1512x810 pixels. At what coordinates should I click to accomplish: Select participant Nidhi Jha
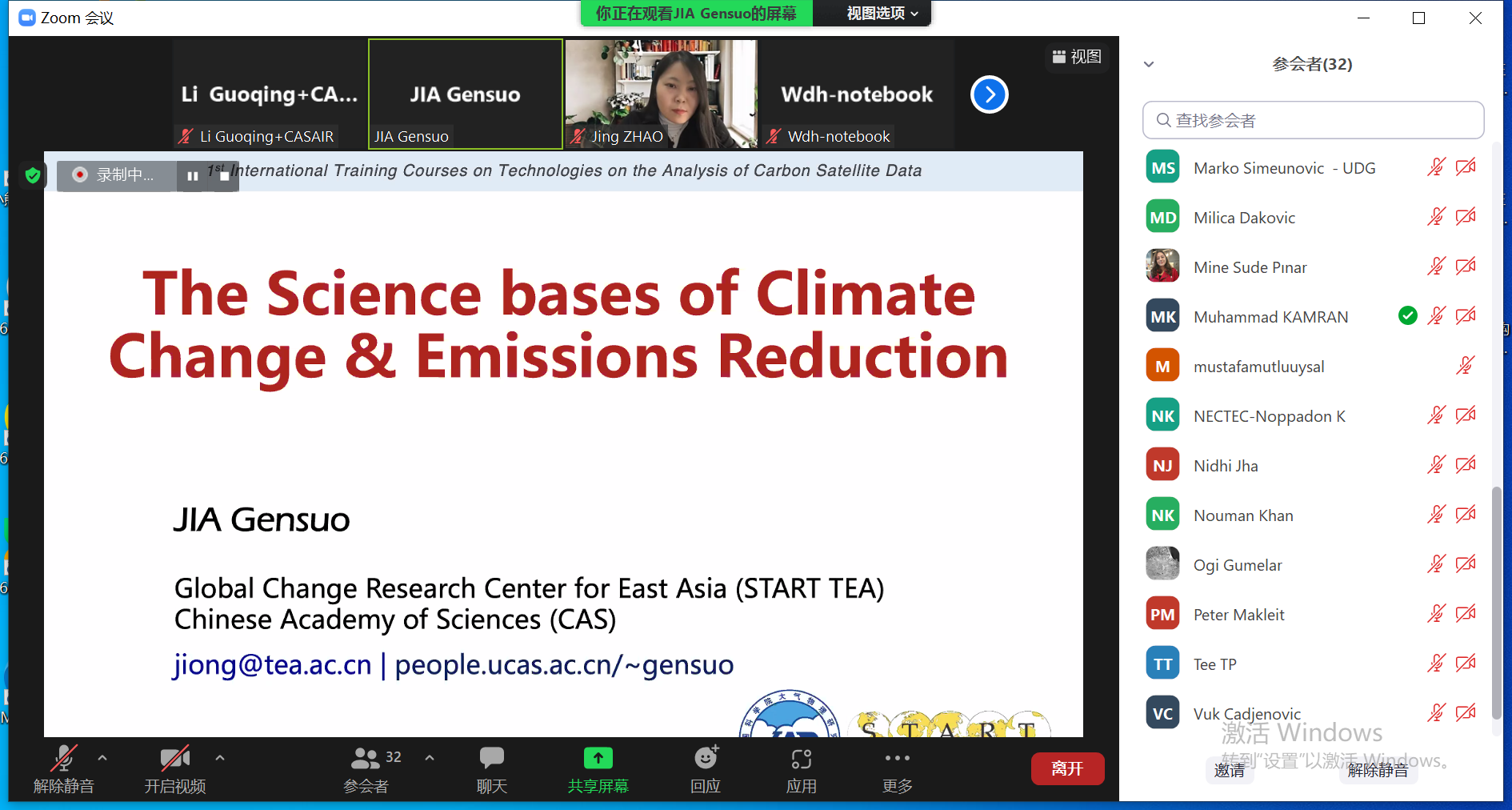click(x=1313, y=466)
